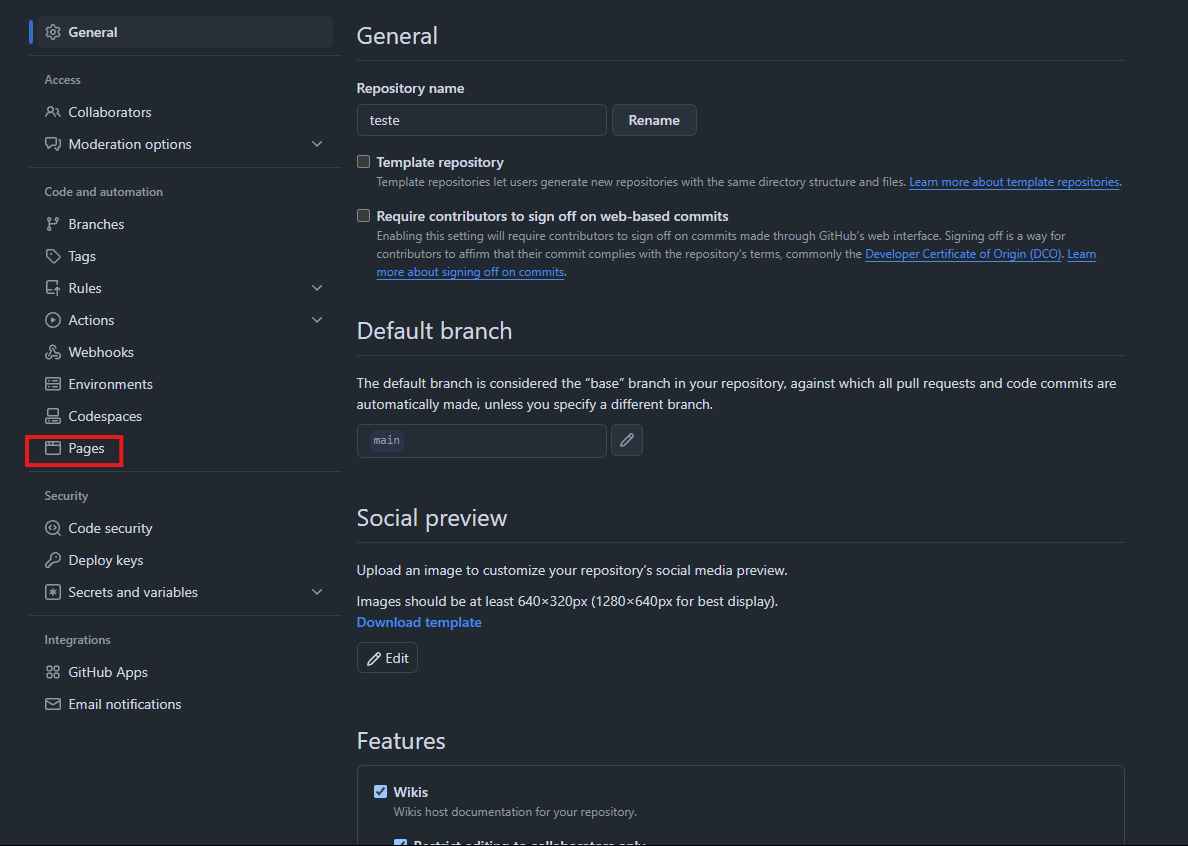
Task: Click the git branch icon beside Branches
Action: (x=52, y=224)
